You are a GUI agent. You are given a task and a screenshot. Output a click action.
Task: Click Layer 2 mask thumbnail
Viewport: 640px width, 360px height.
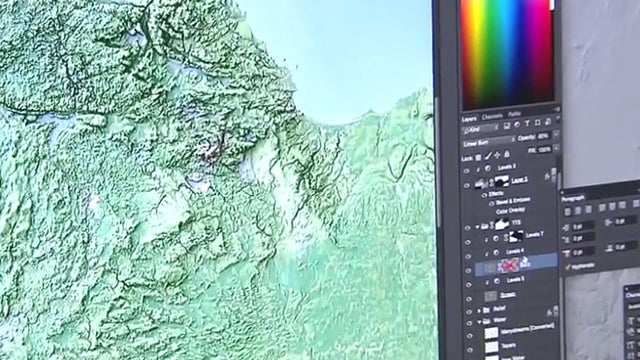coord(502,182)
